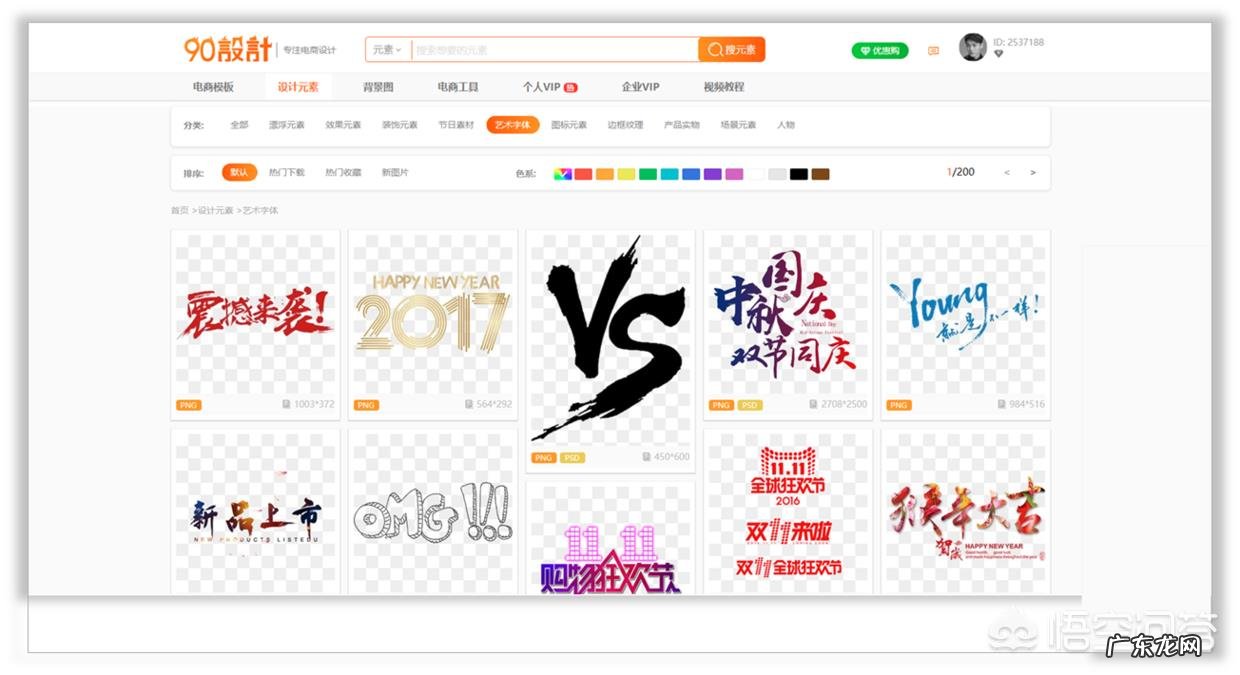Select the 漂浮元素 category filter

pos(286,125)
